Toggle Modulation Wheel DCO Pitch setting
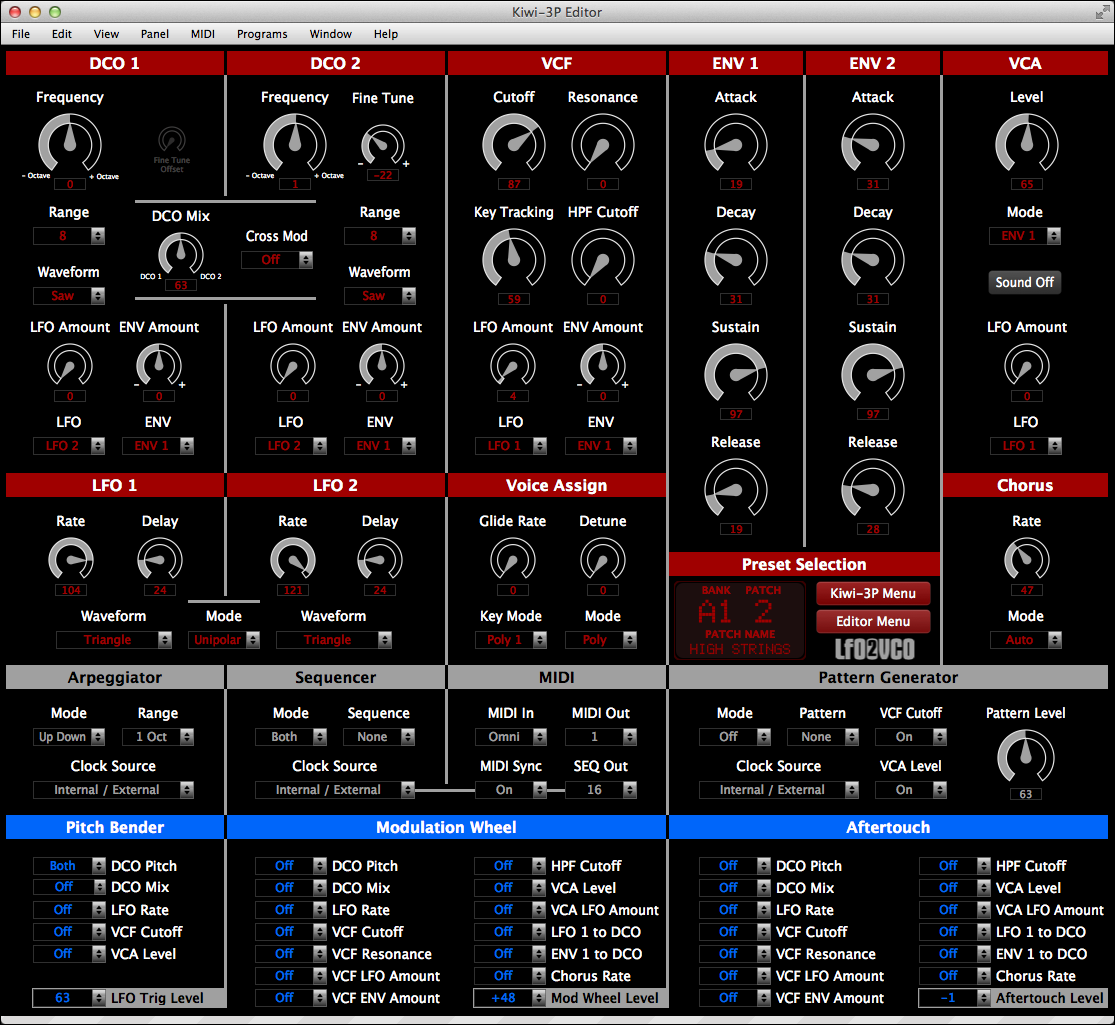The height and width of the screenshot is (1025, 1115). (291, 866)
